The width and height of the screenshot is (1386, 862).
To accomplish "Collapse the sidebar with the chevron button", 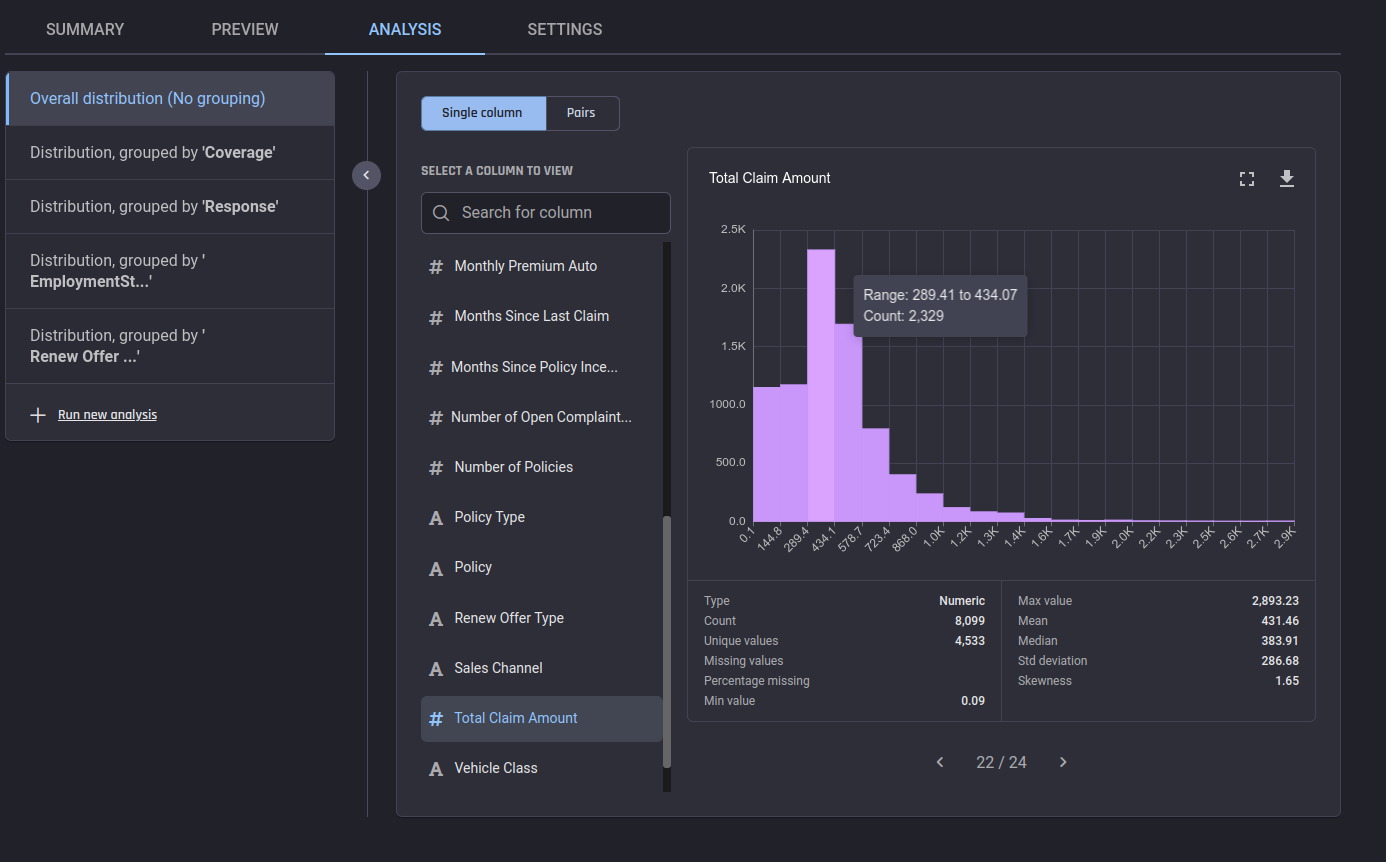I will (x=366, y=175).
